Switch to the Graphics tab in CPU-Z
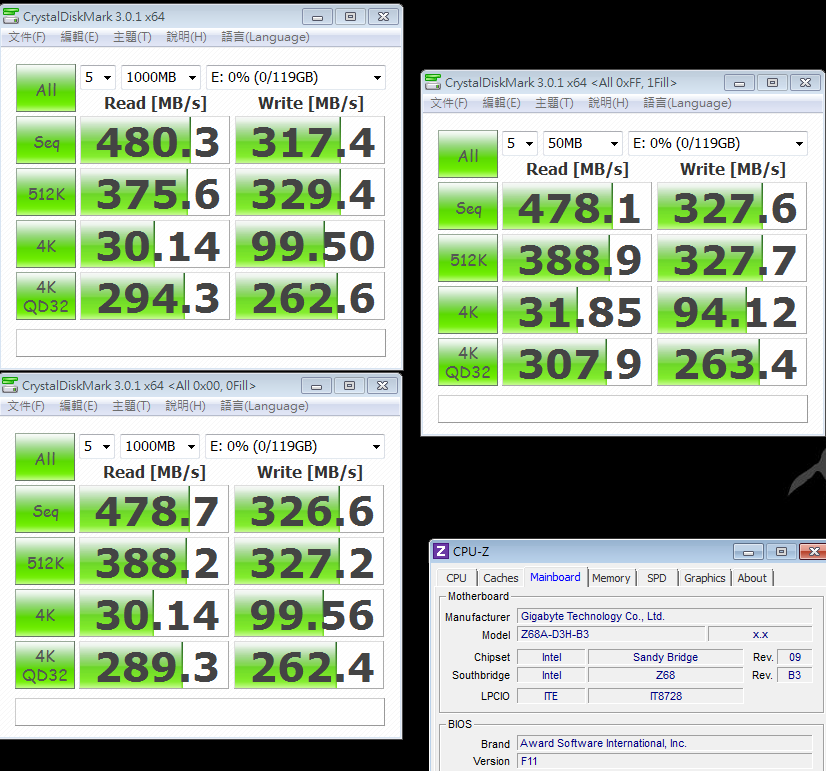The image size is (826, 771). pyautogui.click(x=705, y=578)
